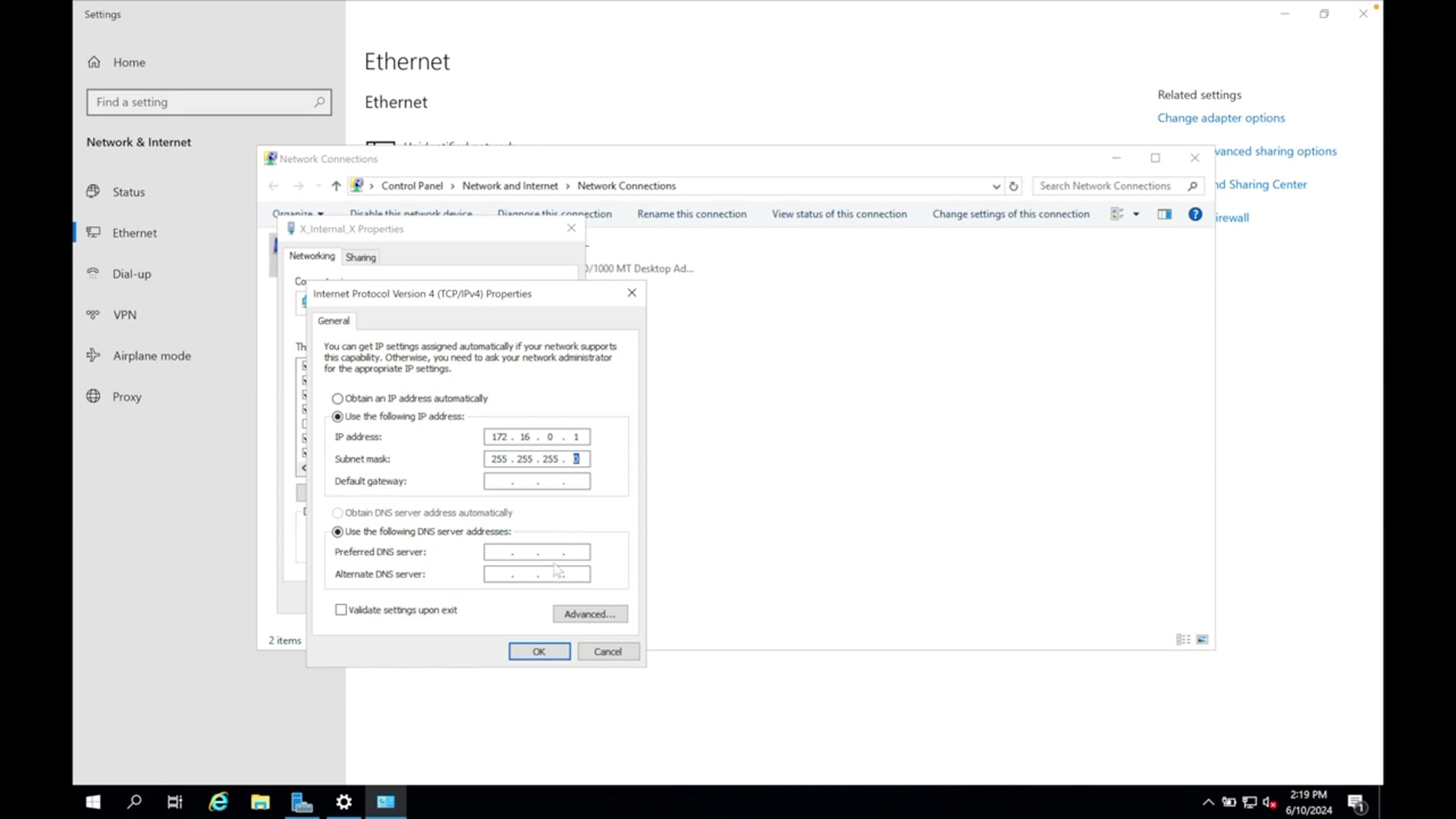Click OK in IPv4 Properties
The image size is (1456, 819).
(x=539, y=651)
